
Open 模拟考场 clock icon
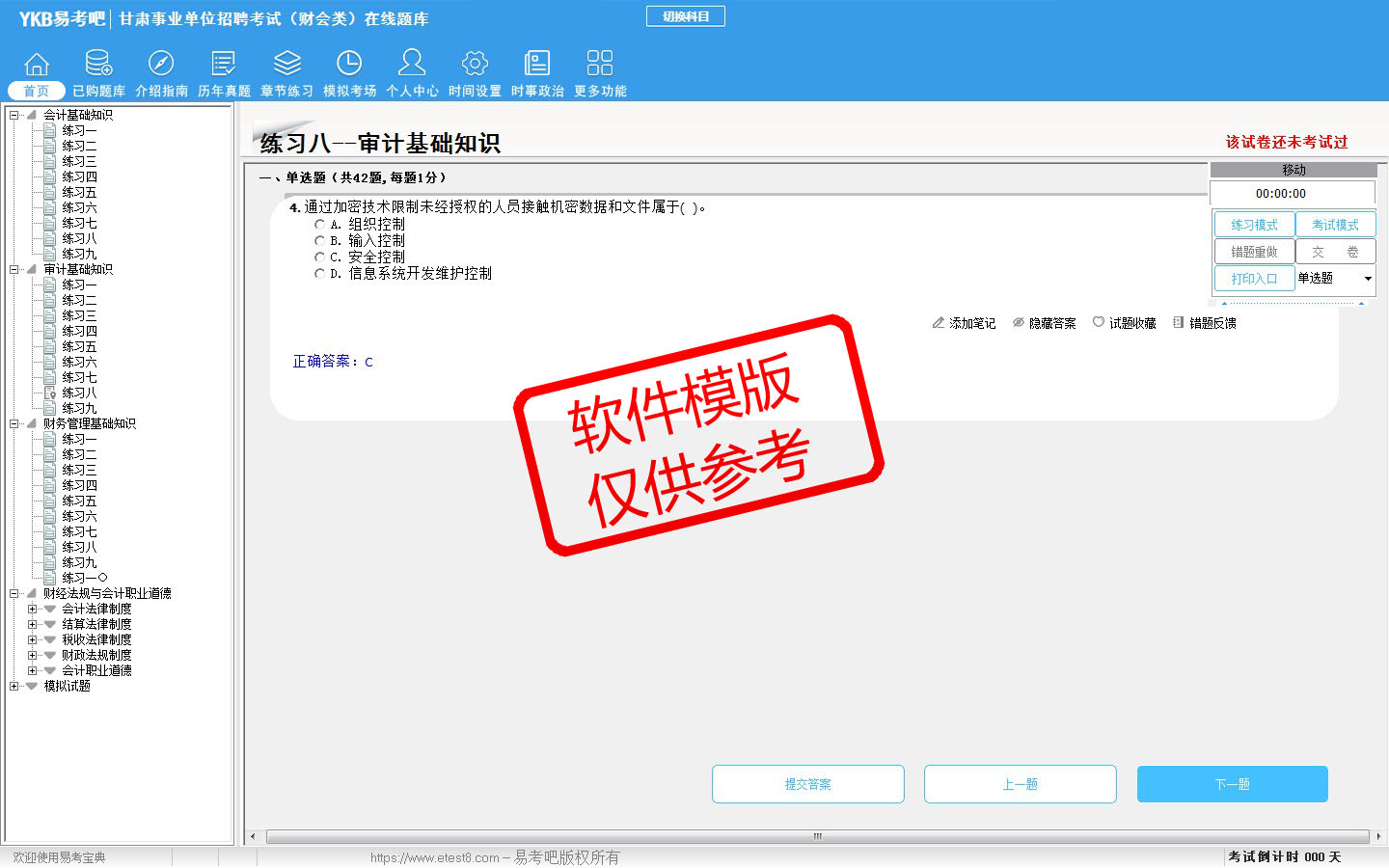349,65
